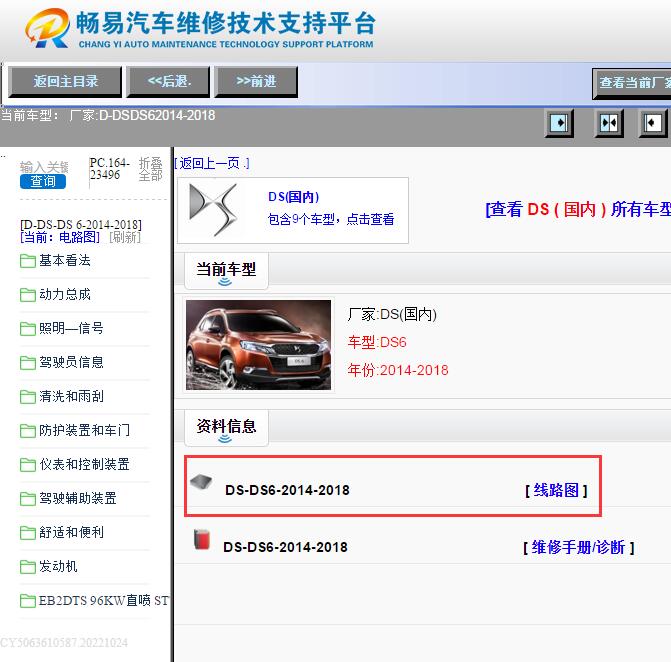Click the grey book icon for 线路图
This screenshot has height=662, width=671.
201,482
